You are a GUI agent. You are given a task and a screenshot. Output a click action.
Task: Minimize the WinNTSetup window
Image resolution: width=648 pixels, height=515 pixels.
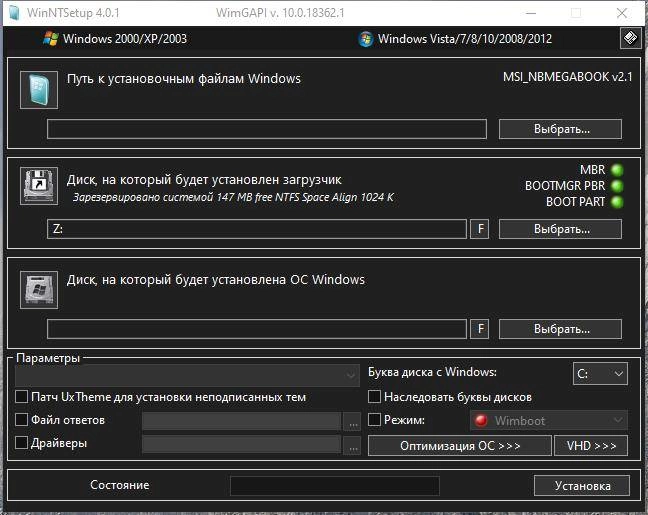[531, 13]
